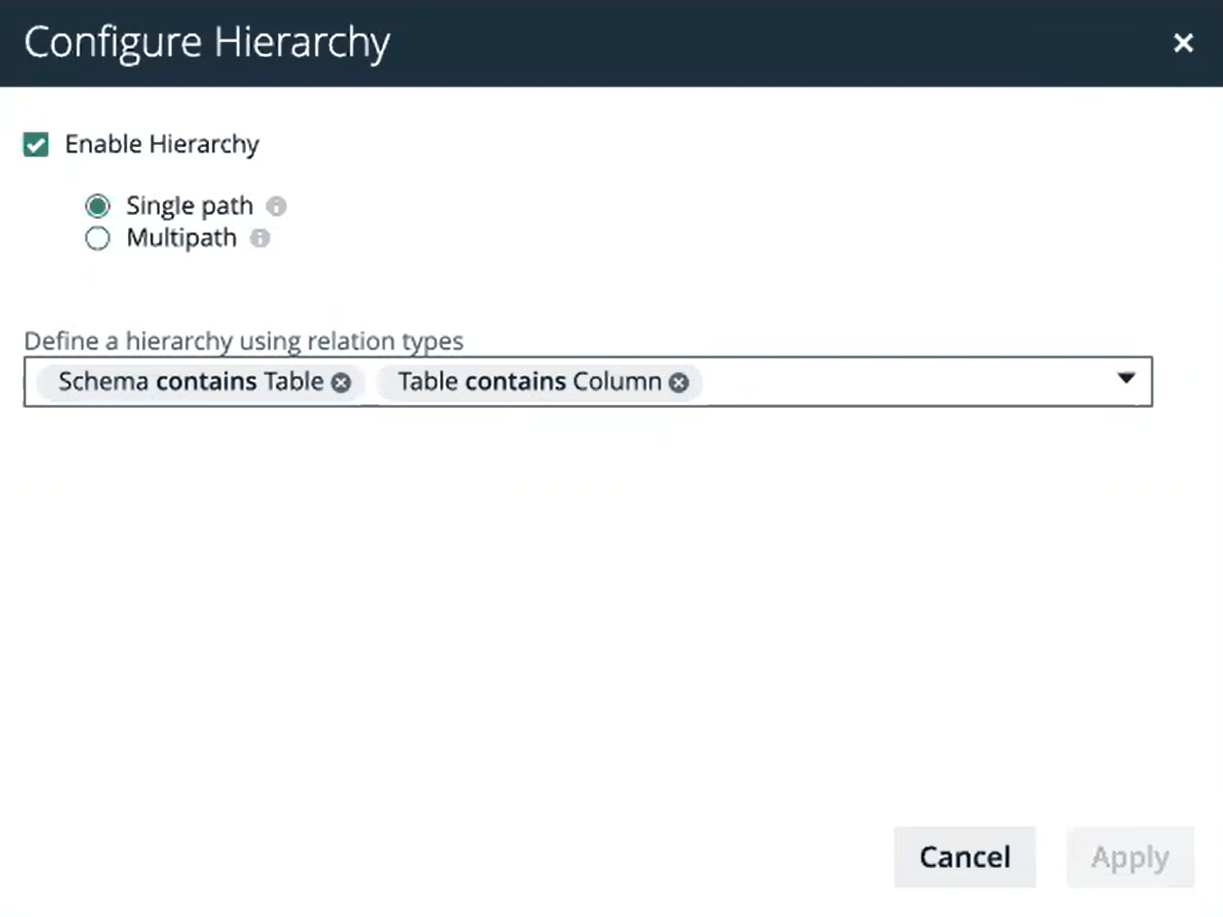The width and height of the screenshot is (1223, 917).
Task: Remove the "Table contains Column" relation chip
Action: [679, 382]
